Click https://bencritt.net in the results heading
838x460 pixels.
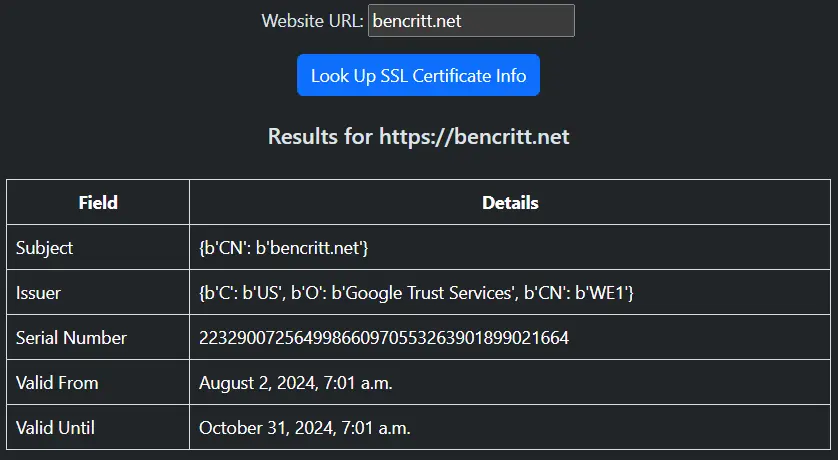(474, 136)
